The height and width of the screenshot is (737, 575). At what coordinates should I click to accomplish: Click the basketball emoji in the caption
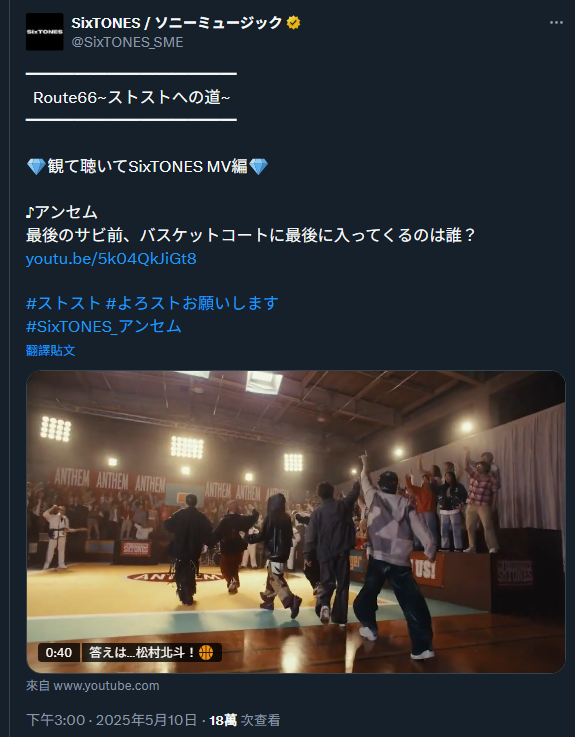(206, 652)
